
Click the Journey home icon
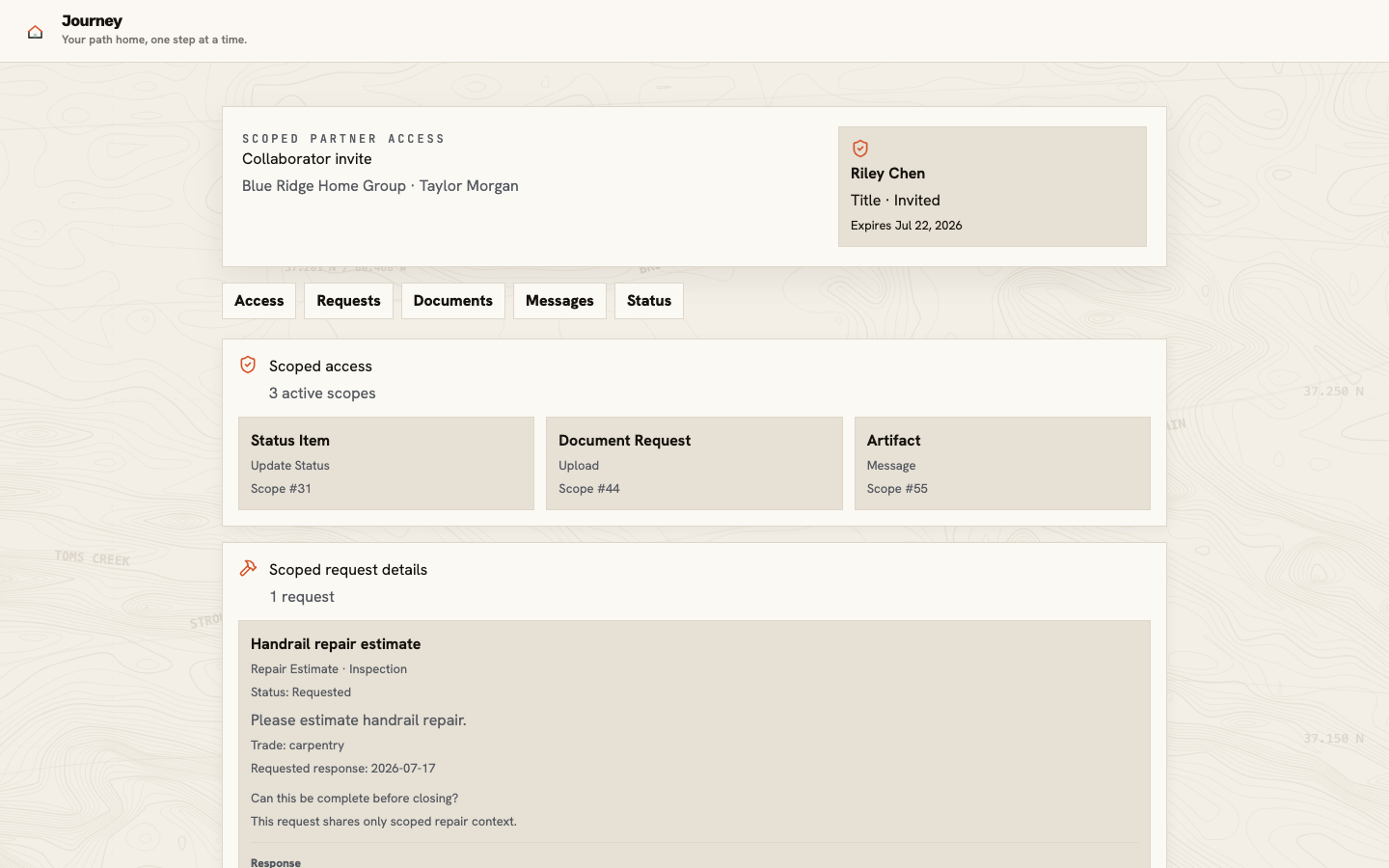tap(35, 32)
